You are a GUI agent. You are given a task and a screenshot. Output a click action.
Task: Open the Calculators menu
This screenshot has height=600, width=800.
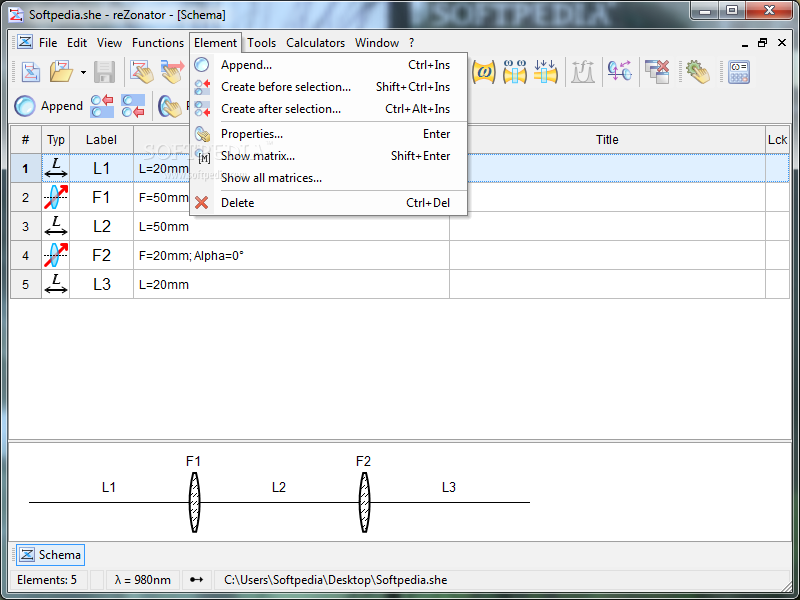click(315, 43)
